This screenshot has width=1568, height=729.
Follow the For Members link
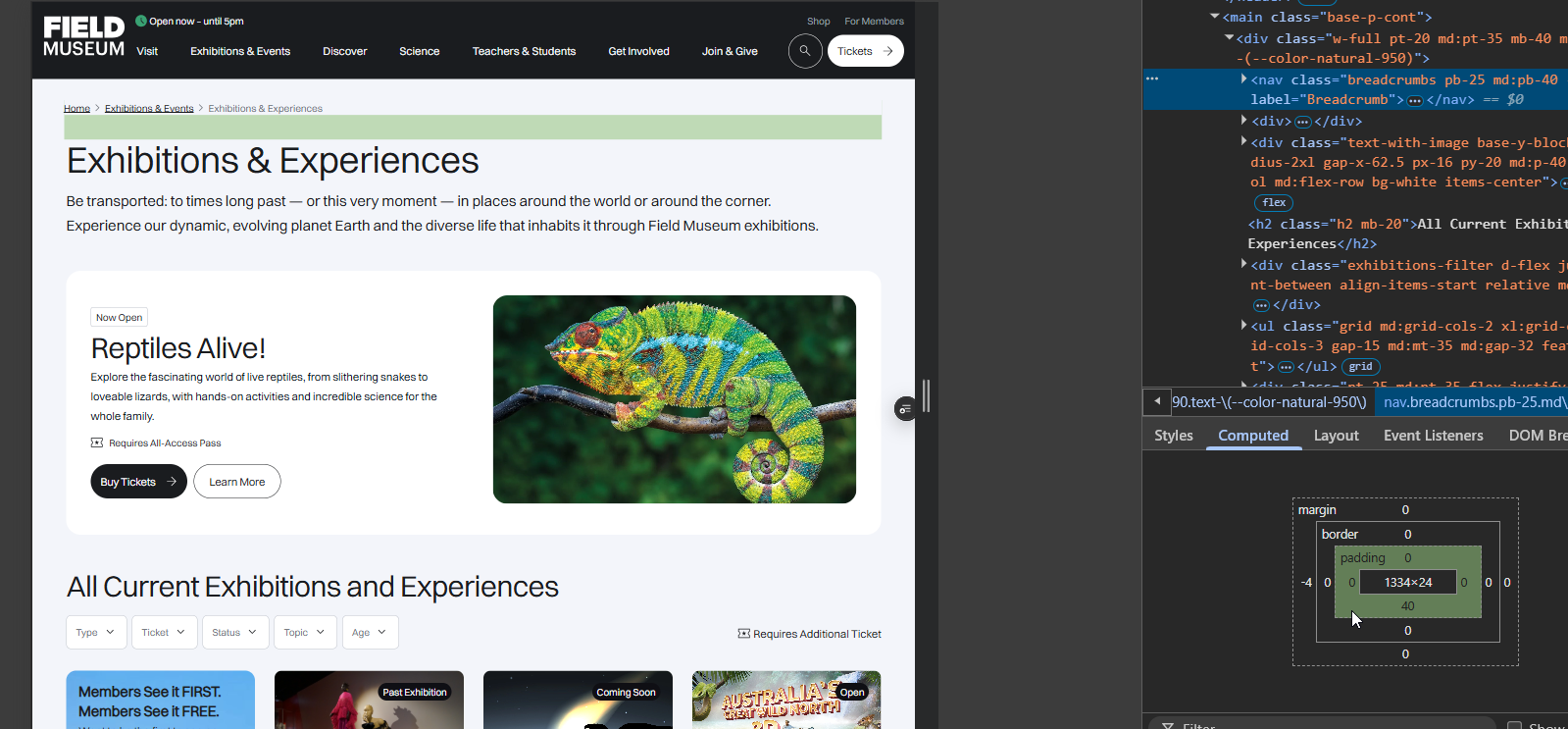[875, 21]
